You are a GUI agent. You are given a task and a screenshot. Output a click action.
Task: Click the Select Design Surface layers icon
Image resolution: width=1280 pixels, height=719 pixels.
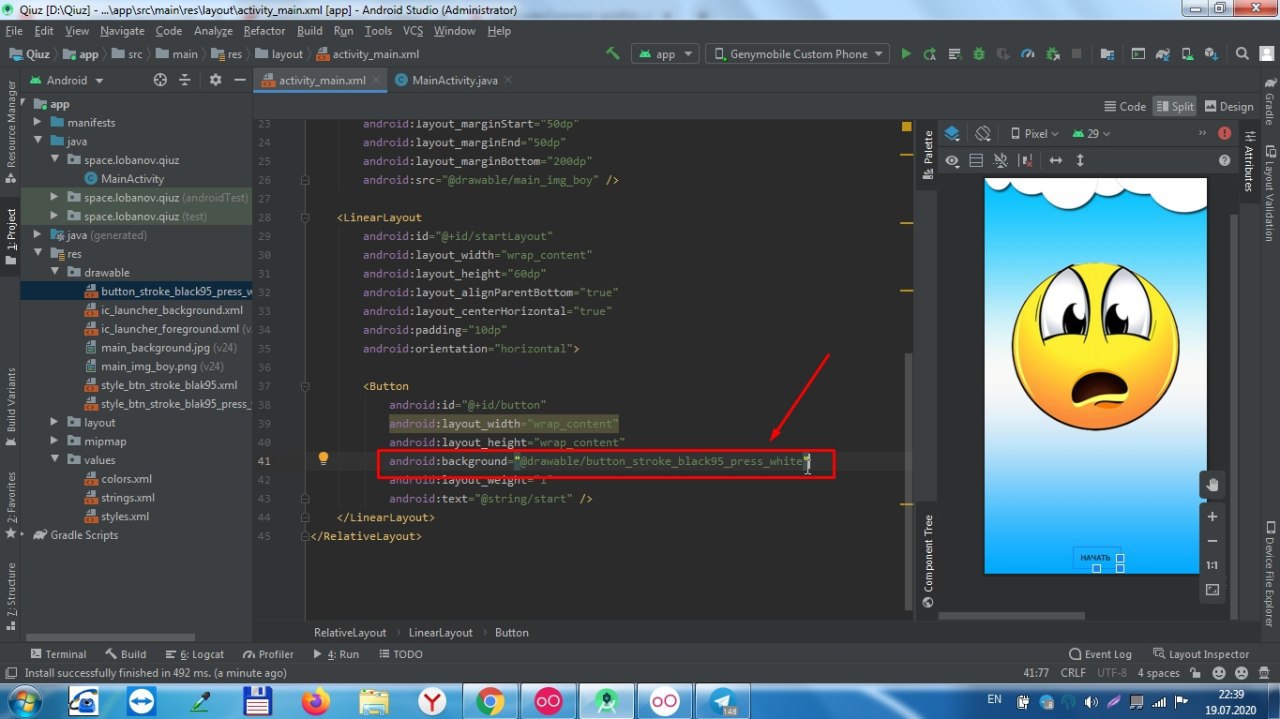[952, 133]
